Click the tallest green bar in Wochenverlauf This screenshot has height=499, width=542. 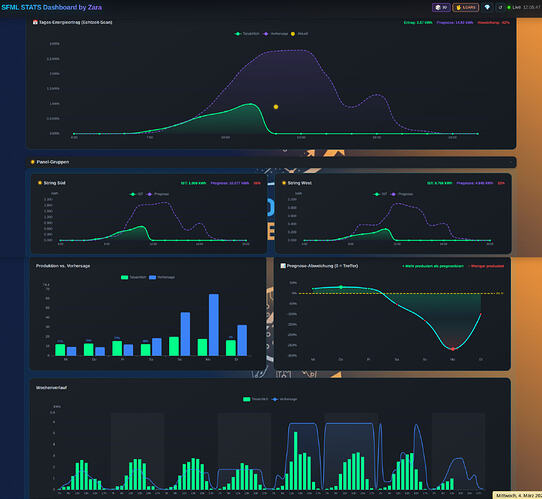click(x=296, y=461)
